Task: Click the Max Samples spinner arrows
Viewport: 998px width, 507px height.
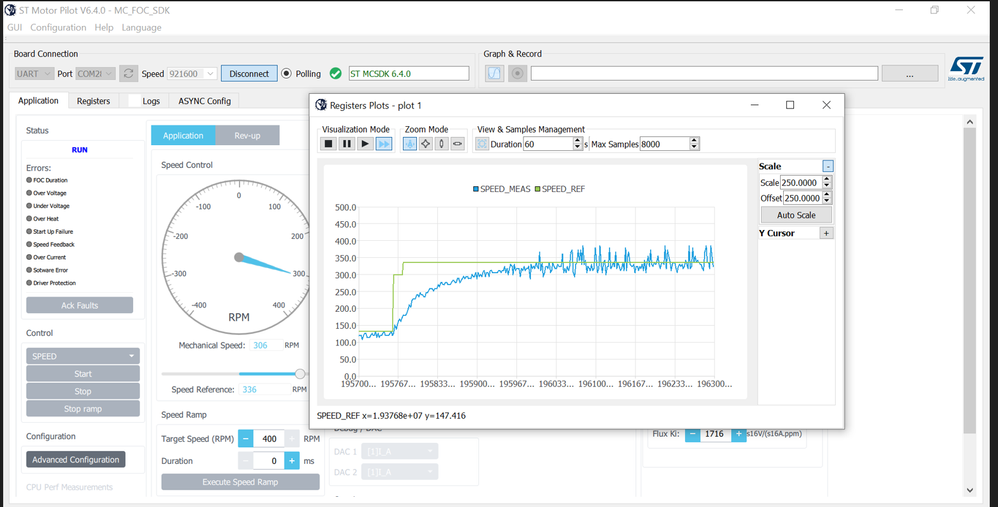Action: [x=694, y=144]
